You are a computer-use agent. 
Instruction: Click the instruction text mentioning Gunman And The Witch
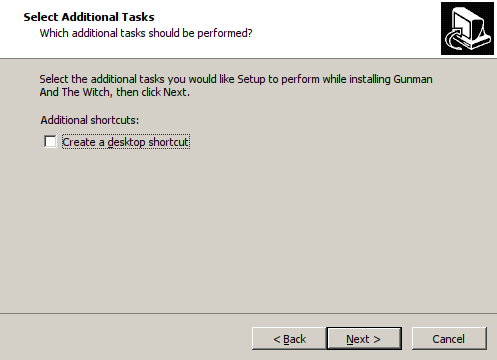point(236,85)
